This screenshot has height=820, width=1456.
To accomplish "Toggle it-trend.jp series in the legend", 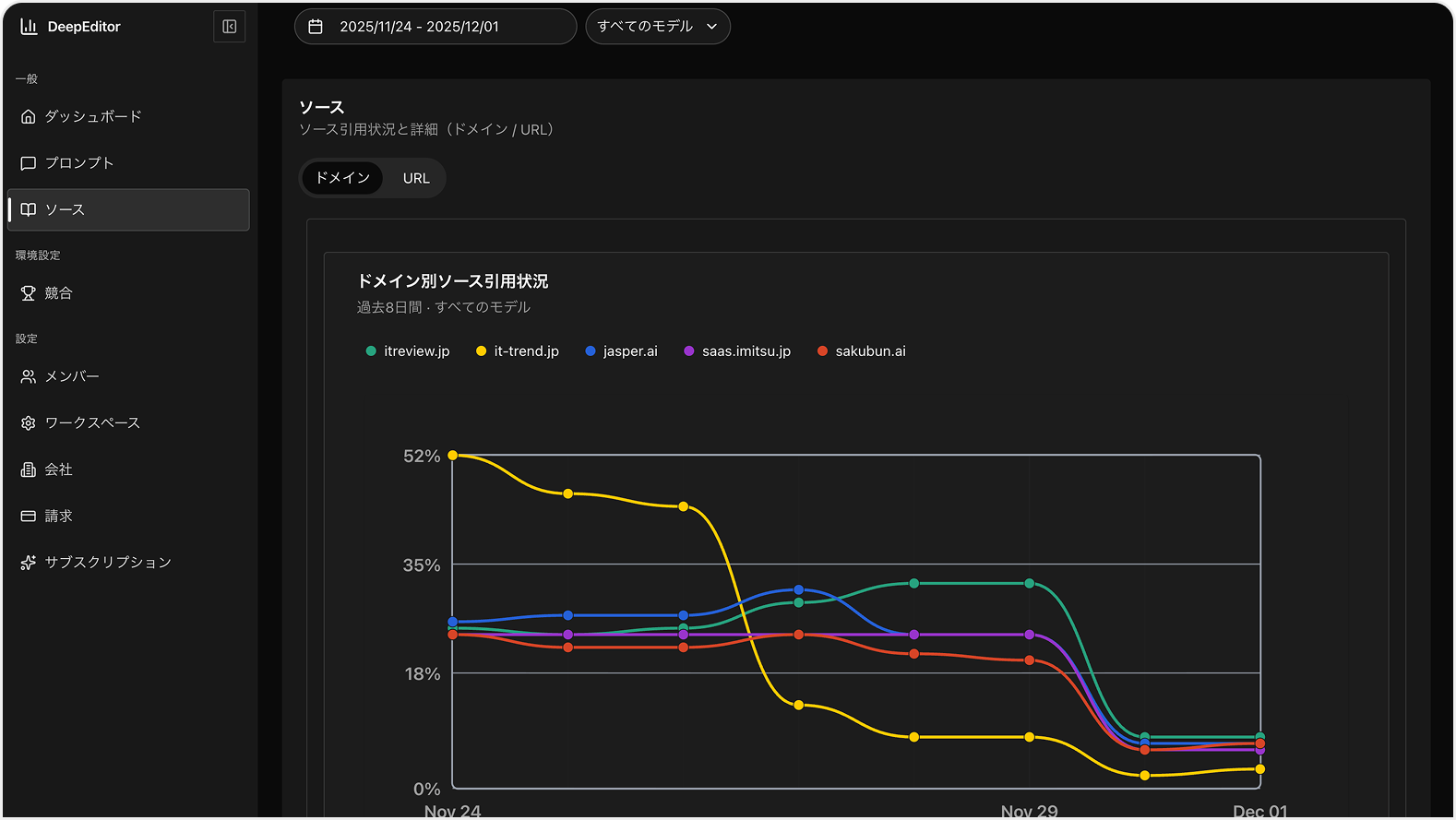I will [x=518, y=351].
